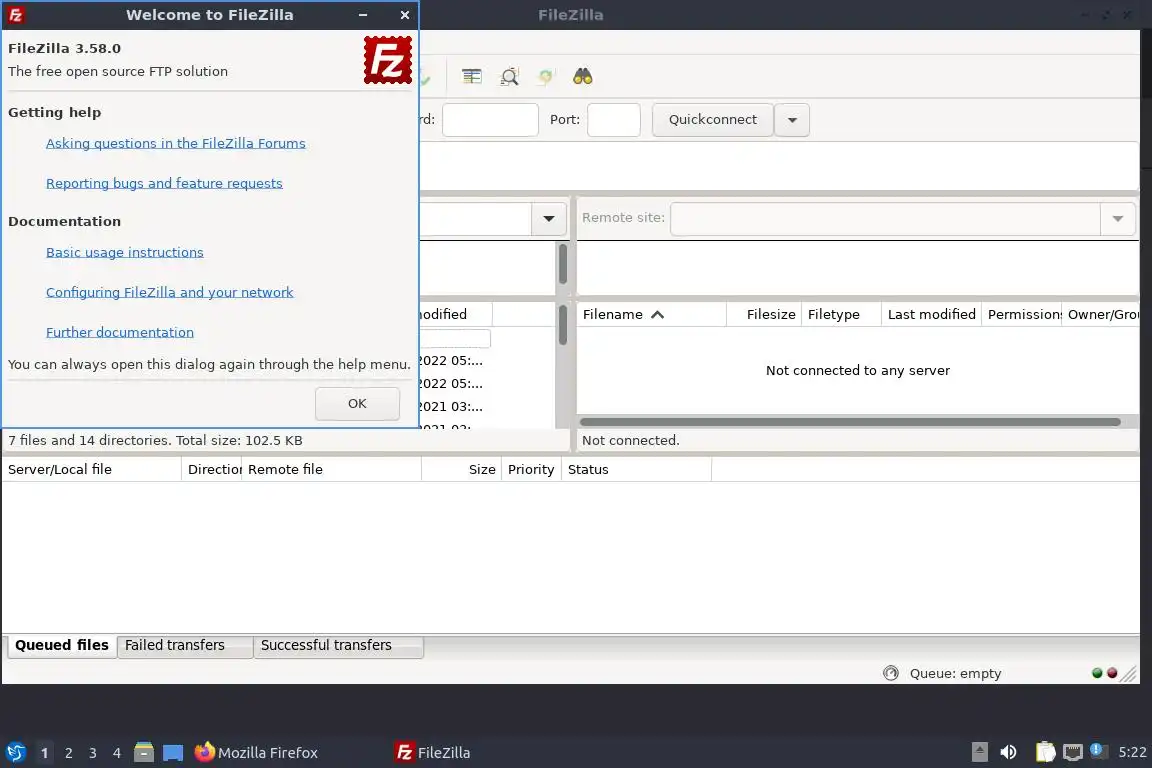Click remote pane Last modified column header
The image size is (1152, 768).
(932, 315)
